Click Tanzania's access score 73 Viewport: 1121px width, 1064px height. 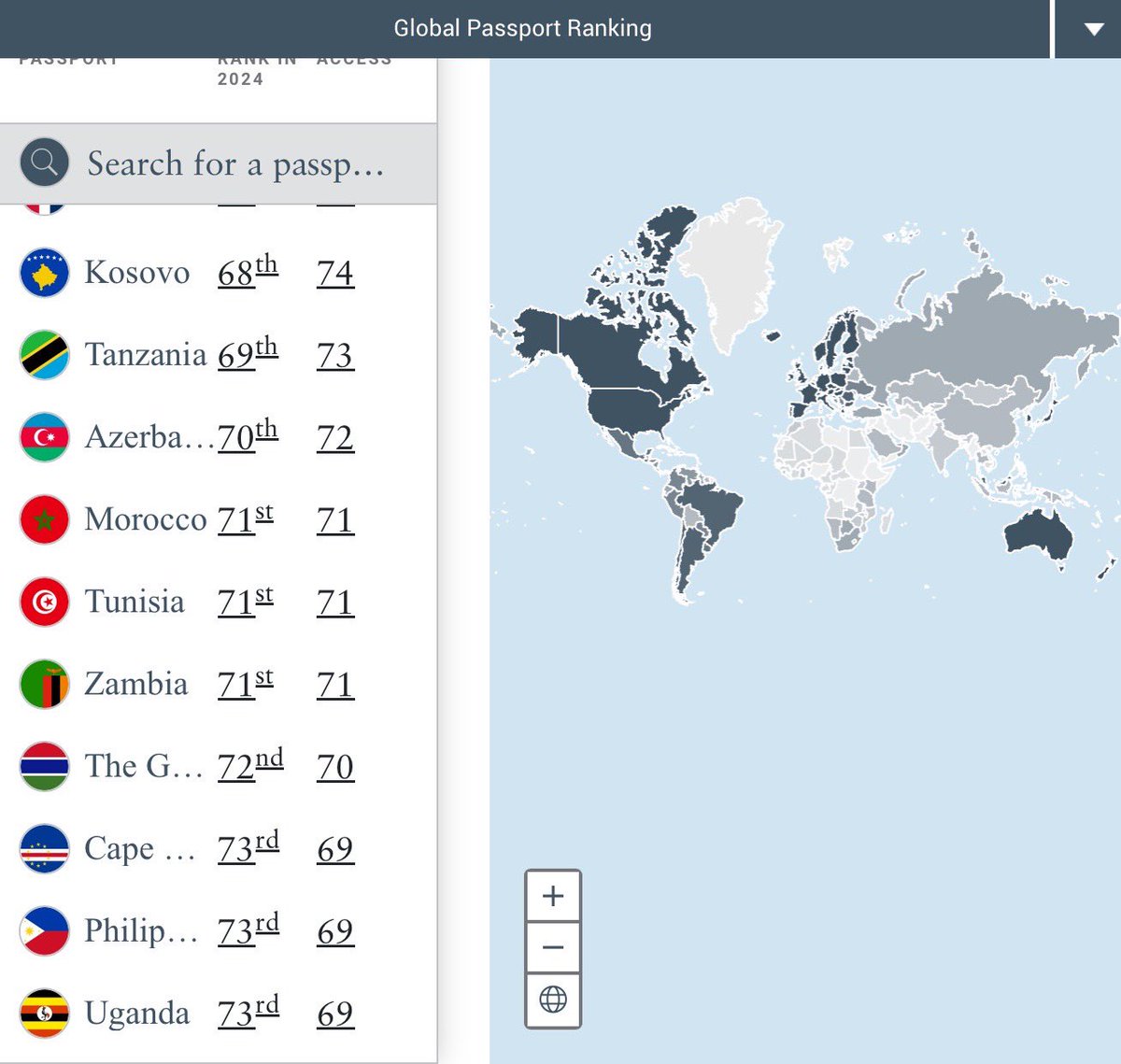click(335, 355)
